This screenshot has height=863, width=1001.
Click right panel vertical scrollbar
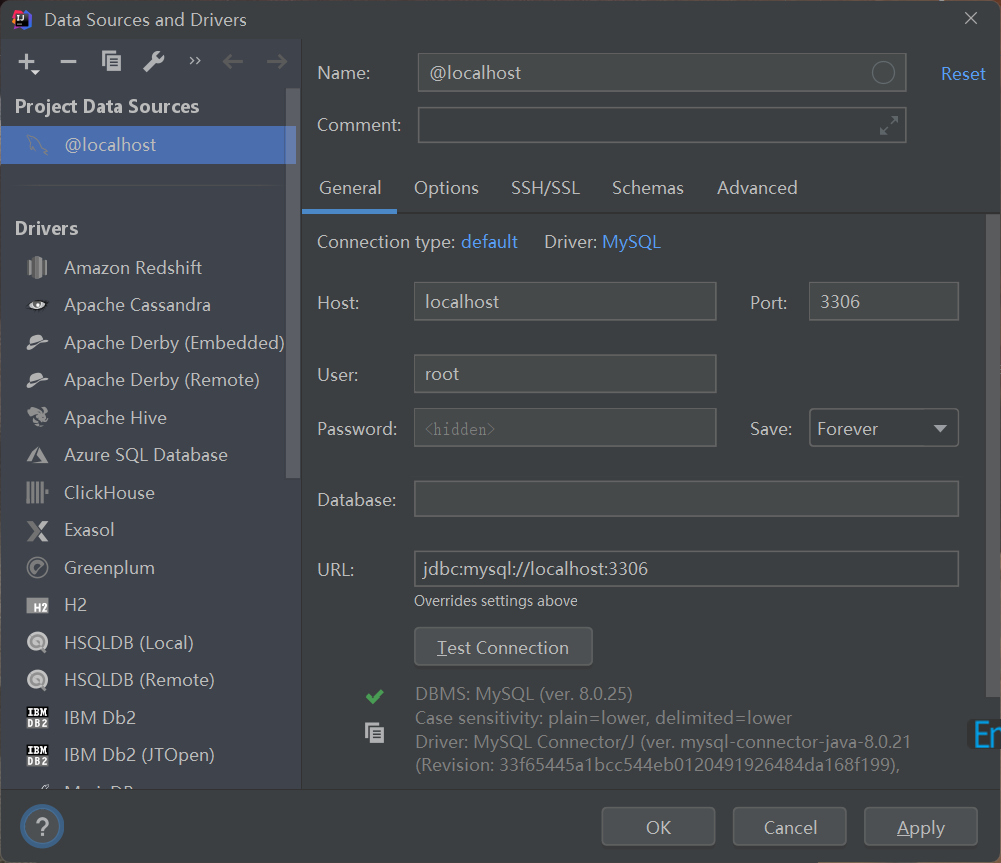pyautogui.click(x=993, y=456)
